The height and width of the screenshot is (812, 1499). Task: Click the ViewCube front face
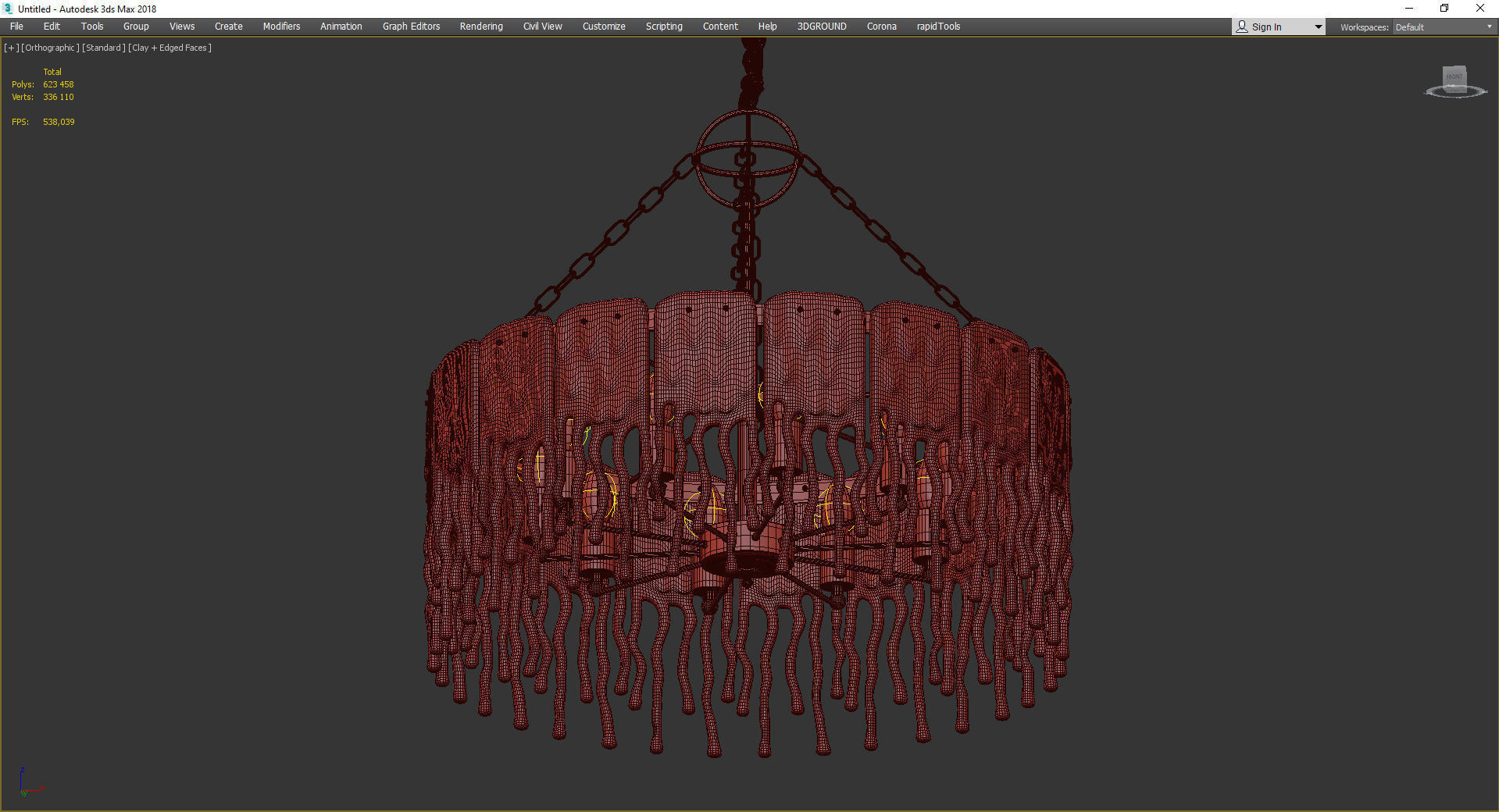[x=1454, y=77]
